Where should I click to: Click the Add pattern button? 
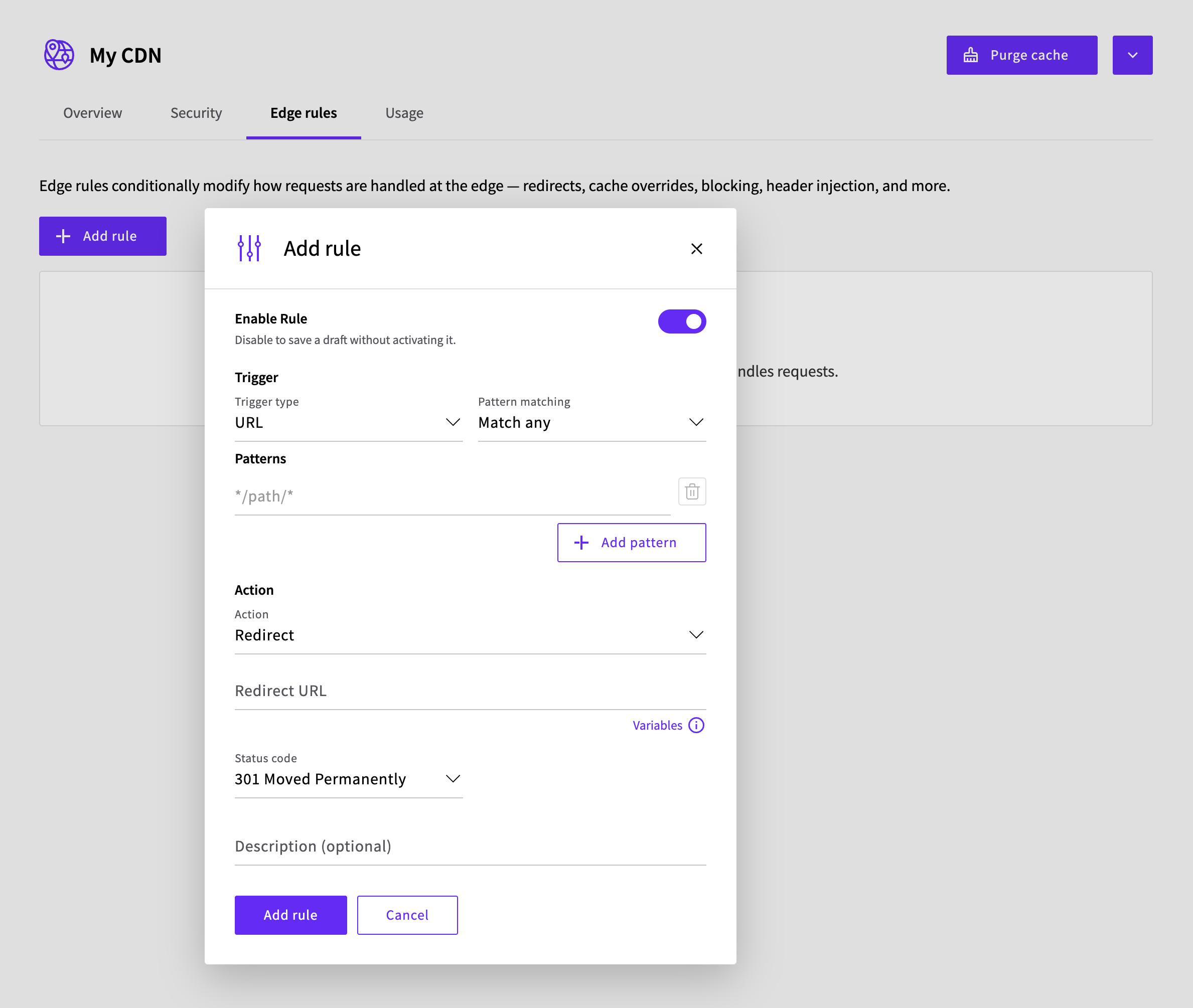[631, 542]
